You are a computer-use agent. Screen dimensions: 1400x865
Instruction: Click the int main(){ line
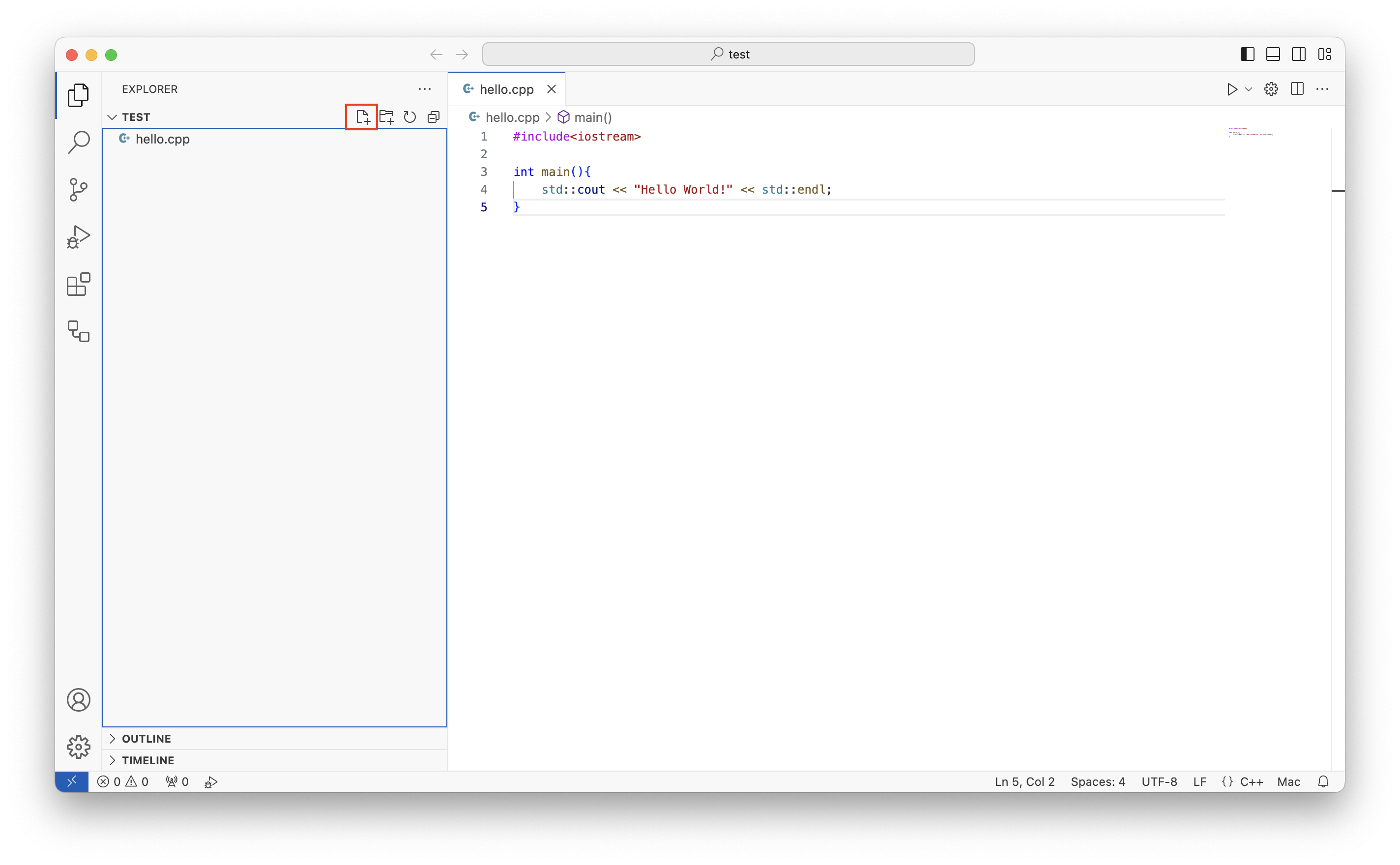point(552,172)
